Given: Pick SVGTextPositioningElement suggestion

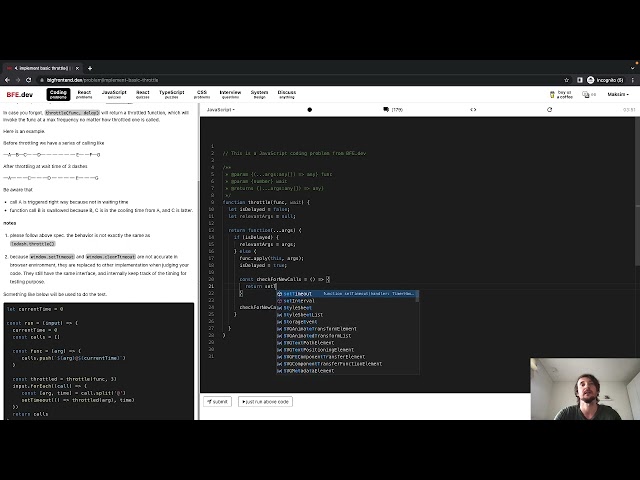Looking at the screenshot, I should click(x=347, y=350).
